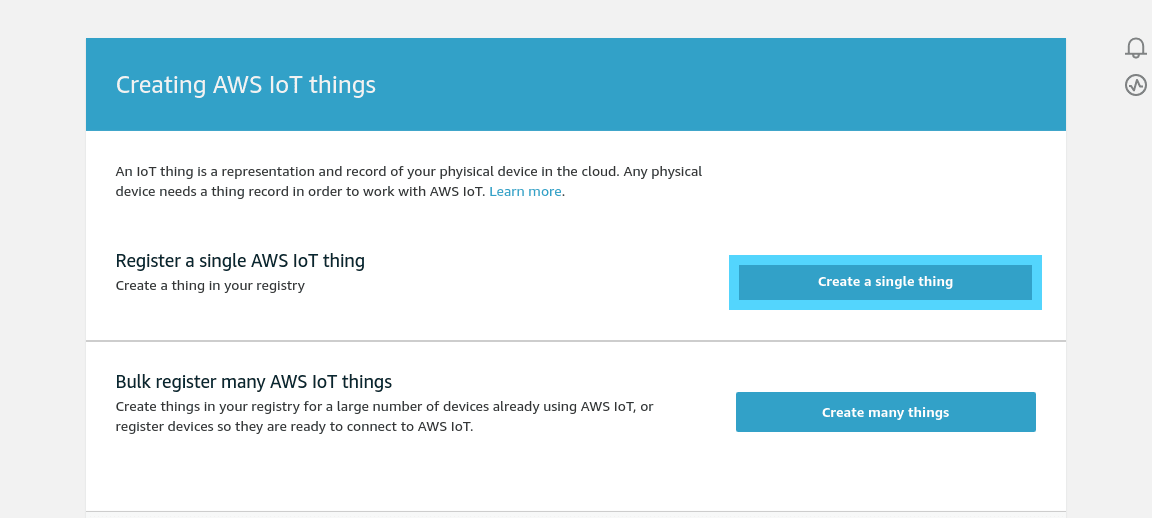Image resolution: width=1152 pixels, height=518 pixels.
Task: Select the Register a single AWS IoT thing heading
Action: tap(240, 261)
